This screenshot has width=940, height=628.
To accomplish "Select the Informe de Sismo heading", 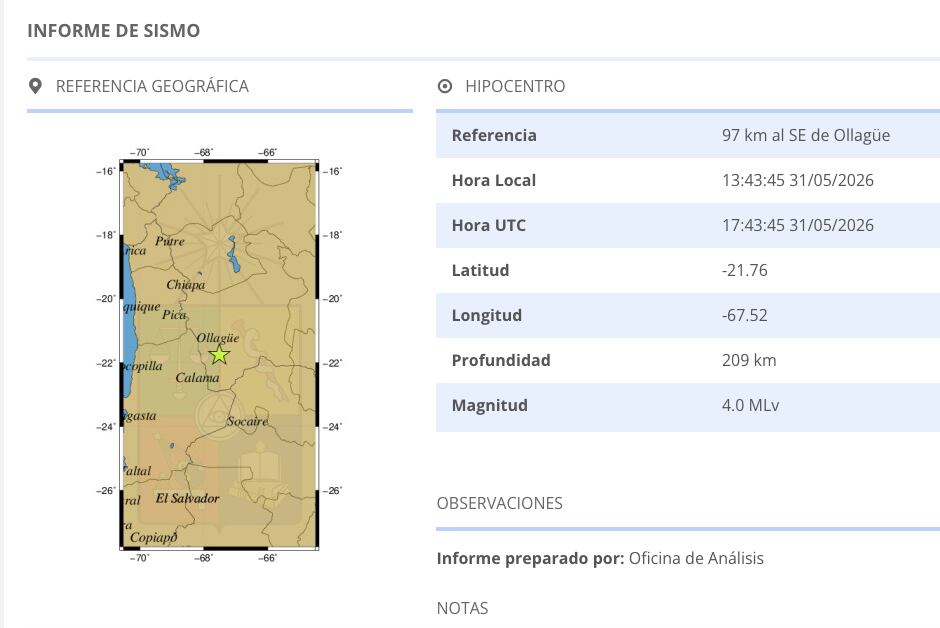I will [x=114, y=31].
